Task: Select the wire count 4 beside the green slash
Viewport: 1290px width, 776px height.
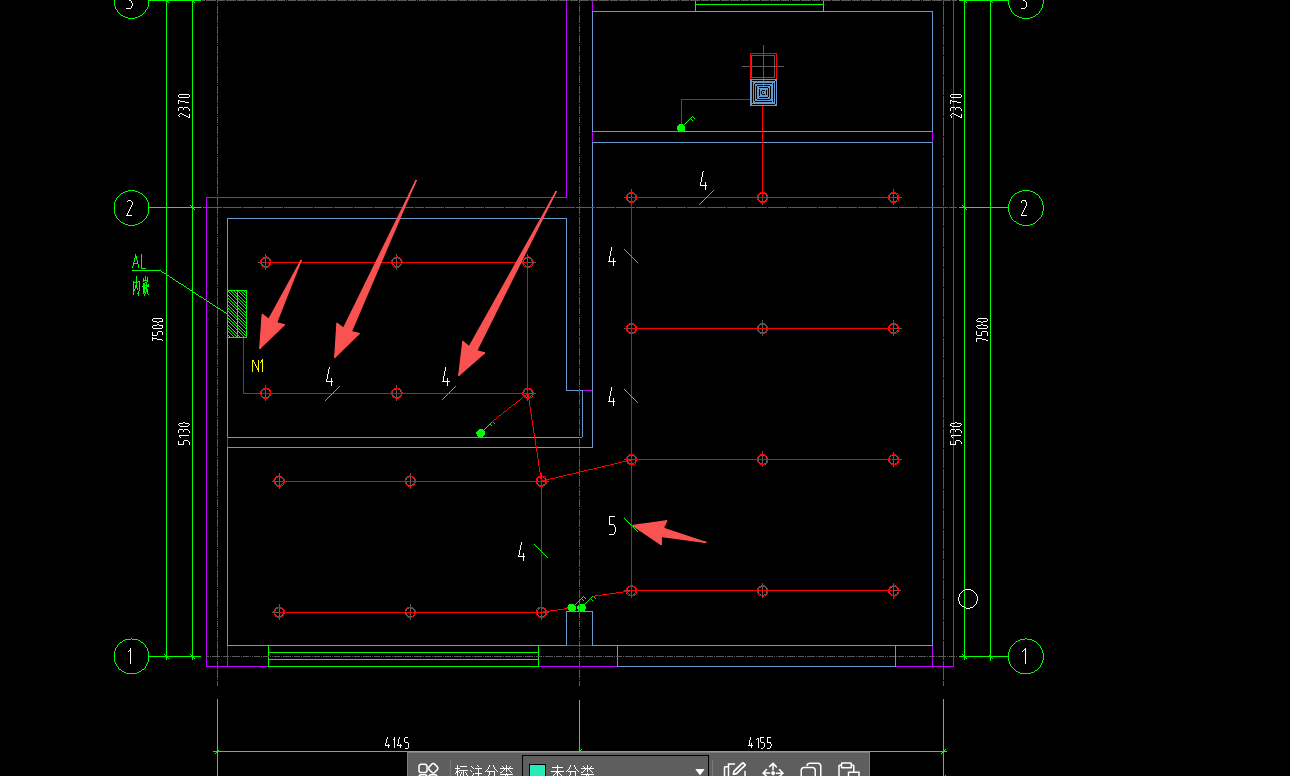Action: click(521, 552)
